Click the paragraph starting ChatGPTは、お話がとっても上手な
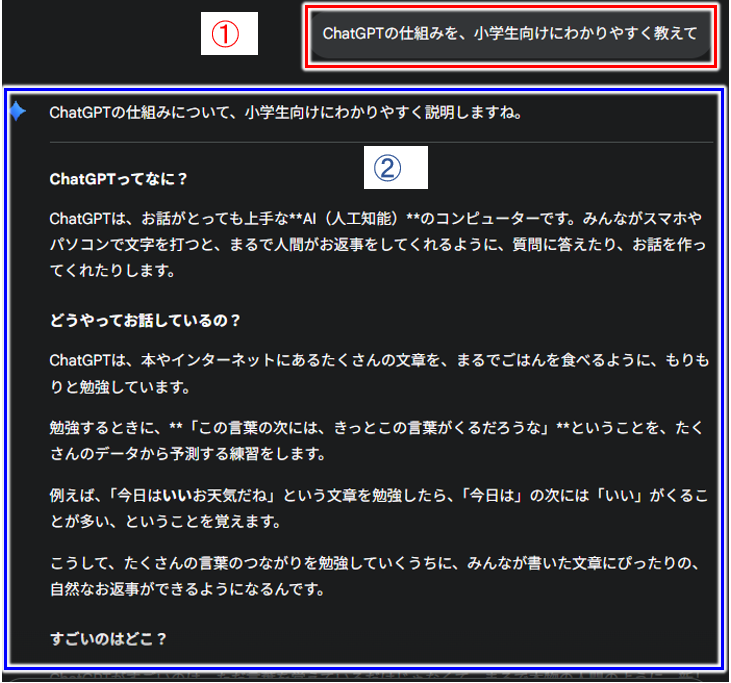 [x=378, y=244]
